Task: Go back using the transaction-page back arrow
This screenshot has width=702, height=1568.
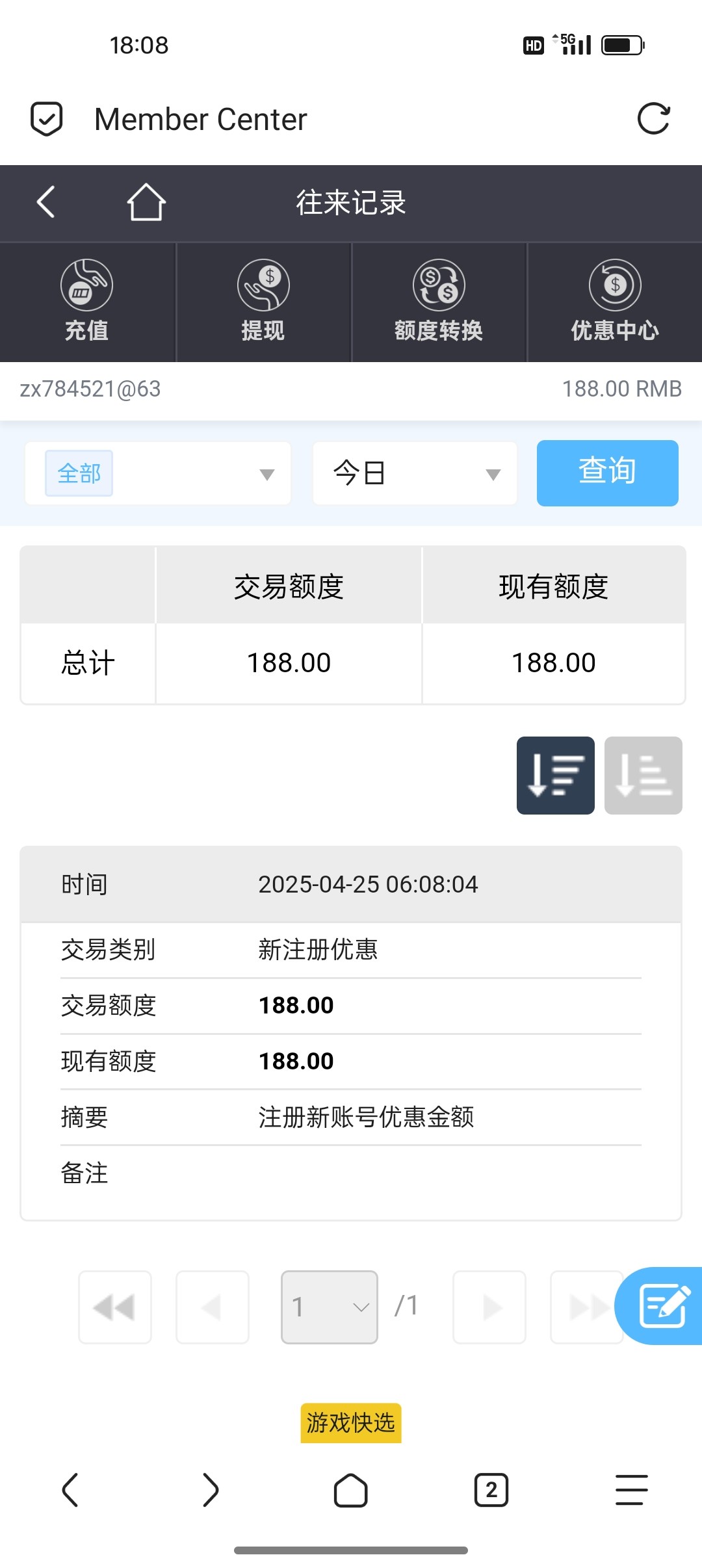Action: (45, 202)
